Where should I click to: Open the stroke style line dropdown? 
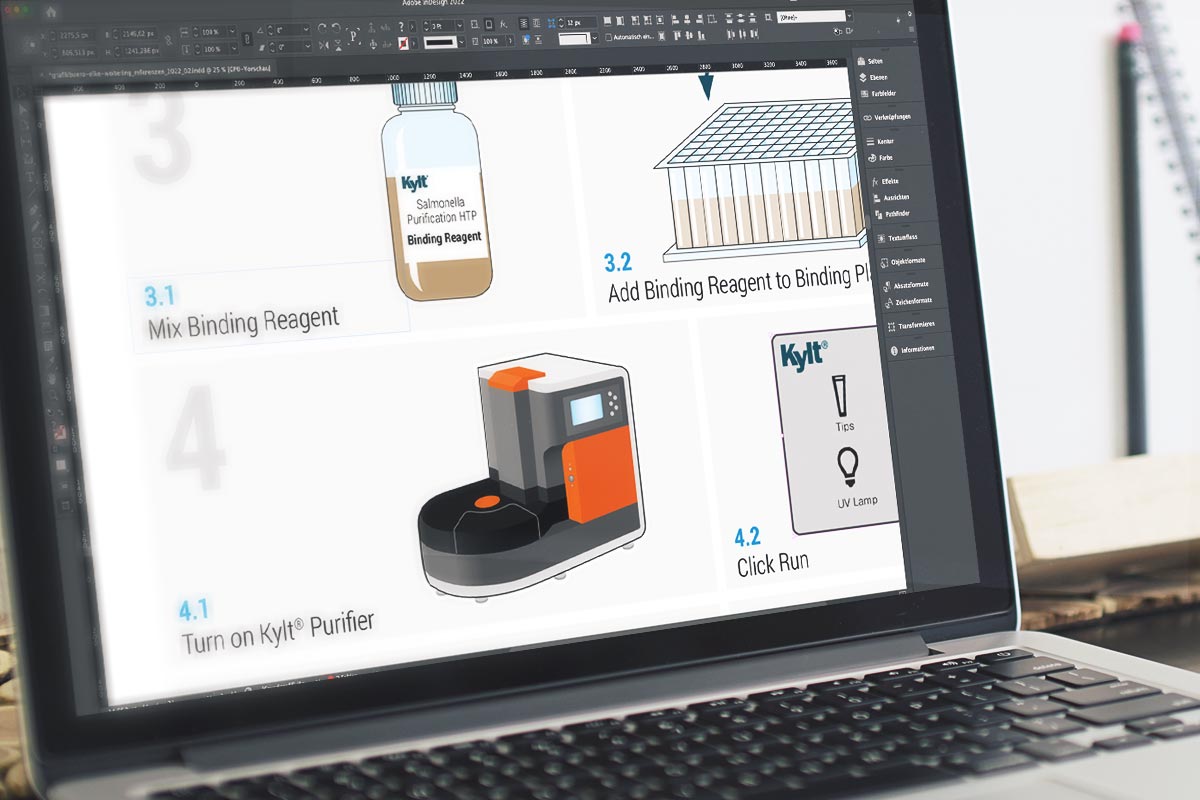tap(461, 43)
